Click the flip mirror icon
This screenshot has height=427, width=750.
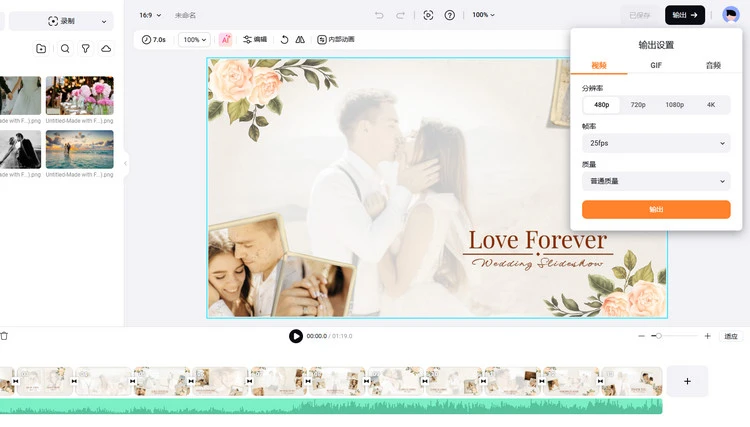click(x=300, y=39)
